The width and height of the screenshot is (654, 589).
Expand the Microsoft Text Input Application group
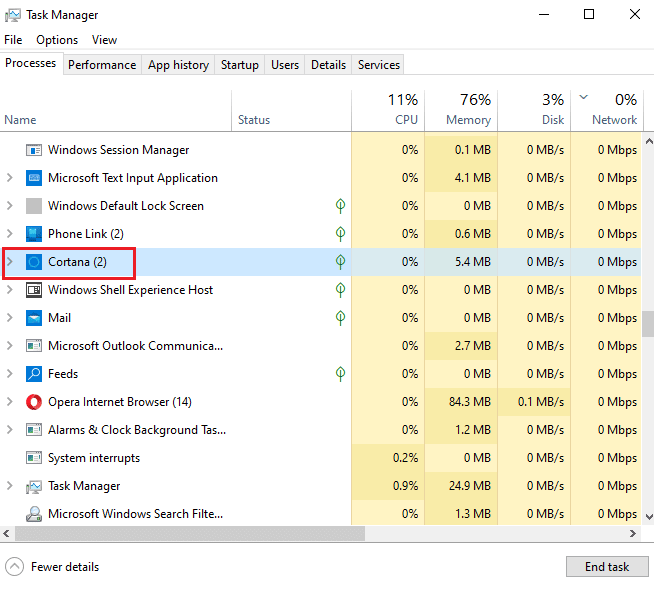(x=10, y=178)
